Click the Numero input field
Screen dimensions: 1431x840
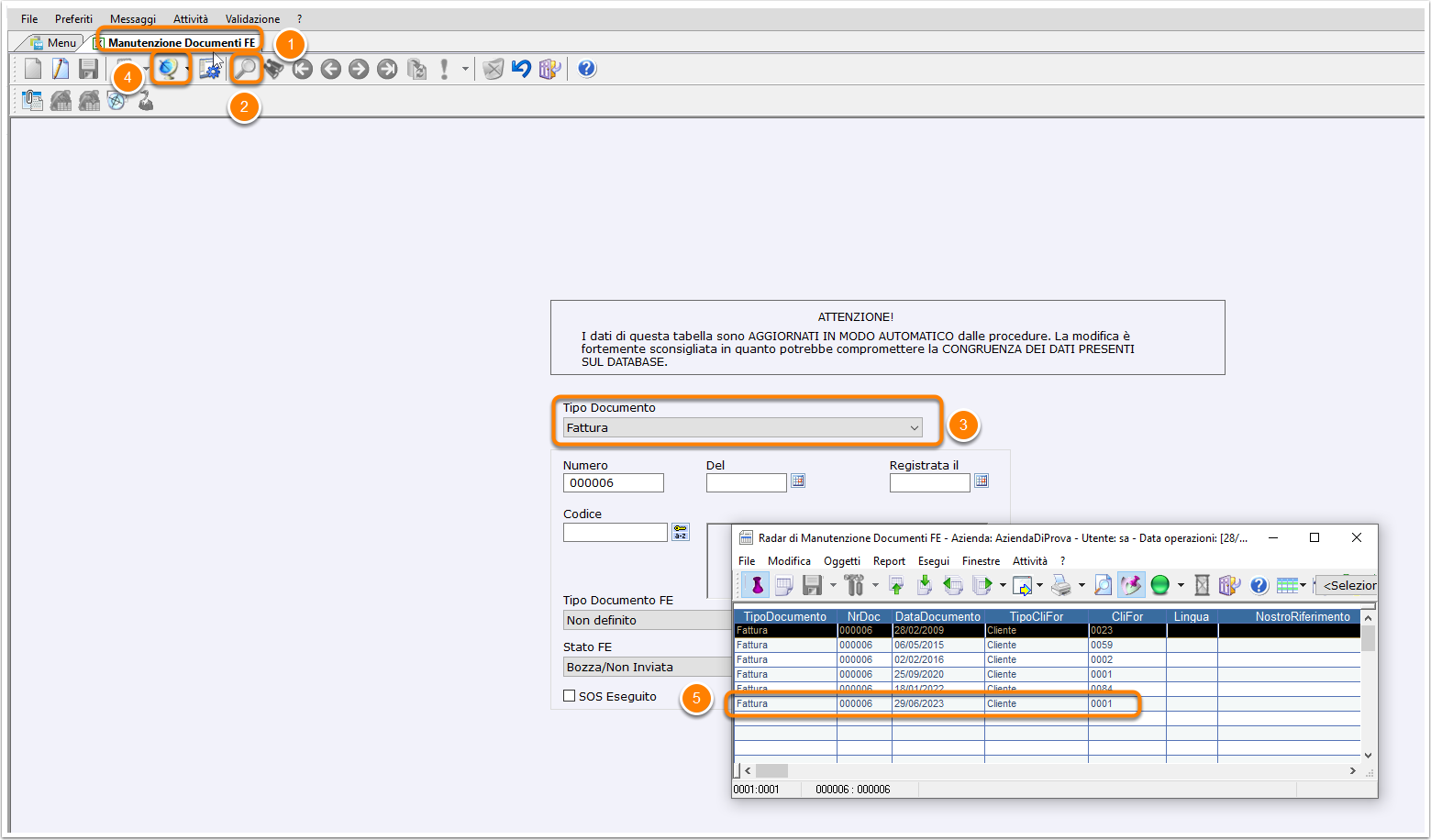click(613, 483)
